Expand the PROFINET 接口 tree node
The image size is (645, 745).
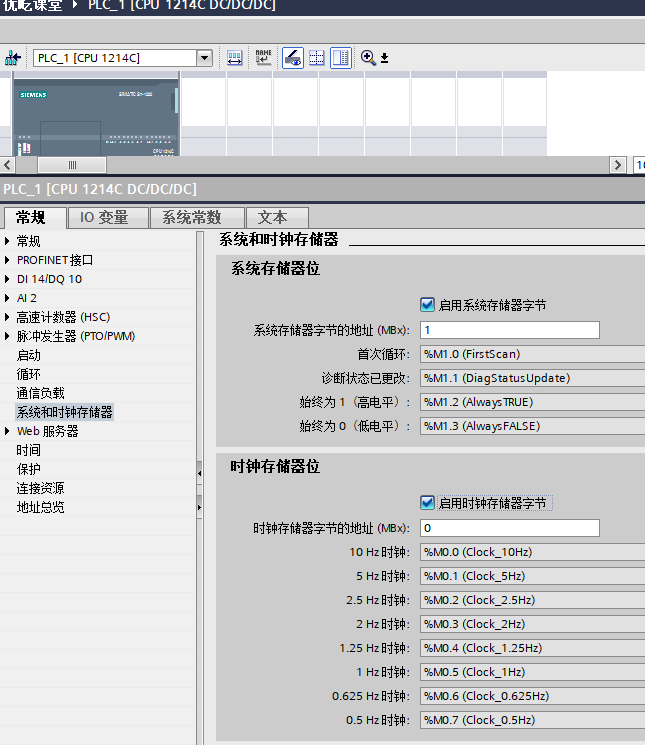tap(7, 260)
